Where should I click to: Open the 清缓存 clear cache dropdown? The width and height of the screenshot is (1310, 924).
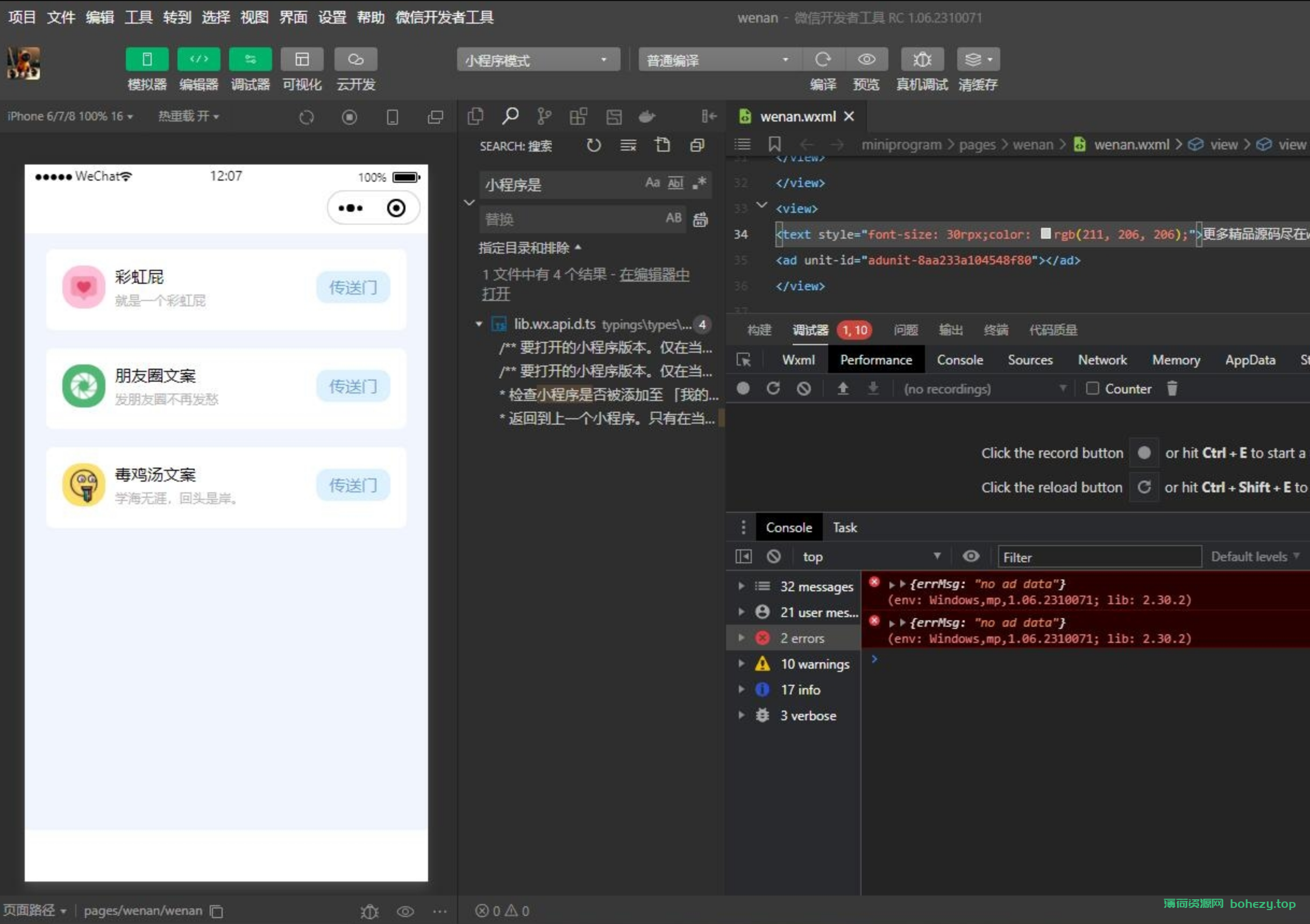click(978, 59)
